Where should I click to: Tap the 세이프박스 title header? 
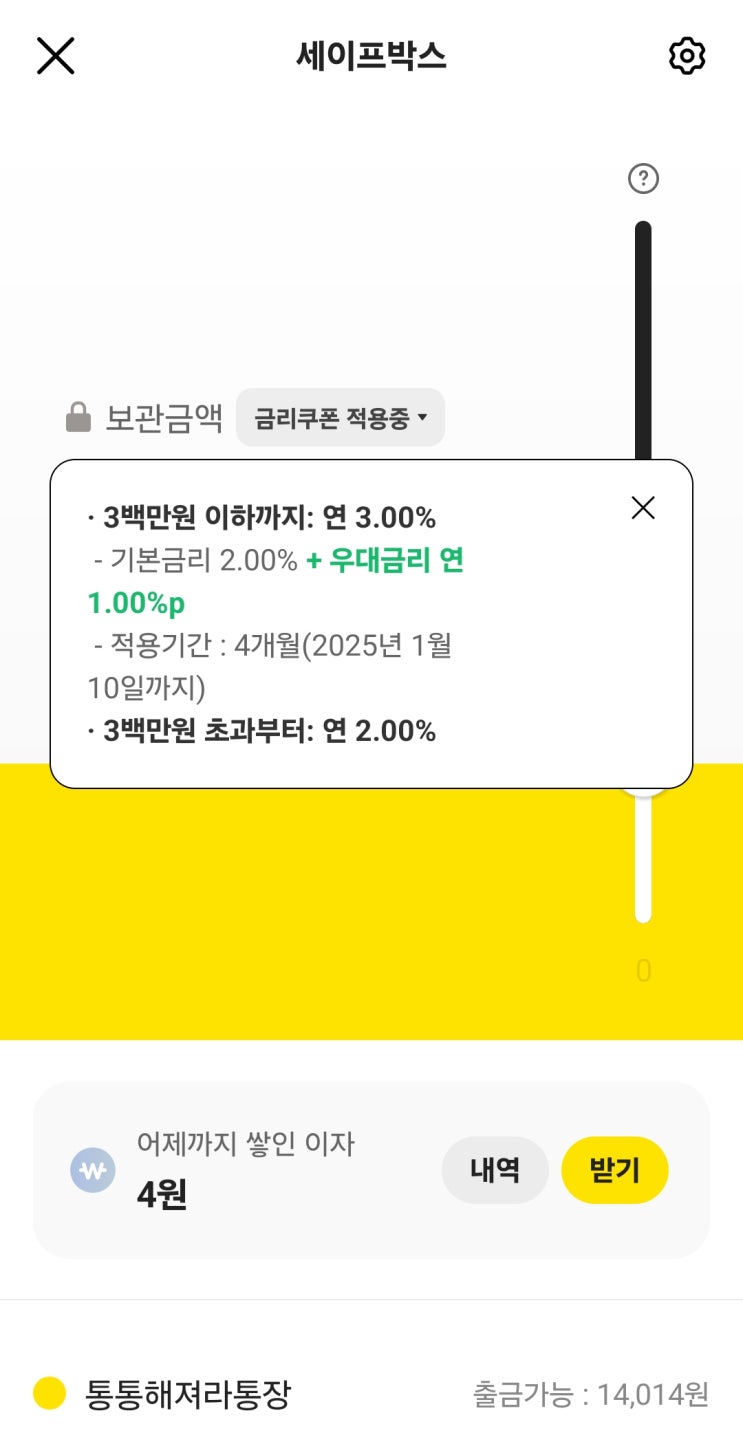tap(371, 57)
